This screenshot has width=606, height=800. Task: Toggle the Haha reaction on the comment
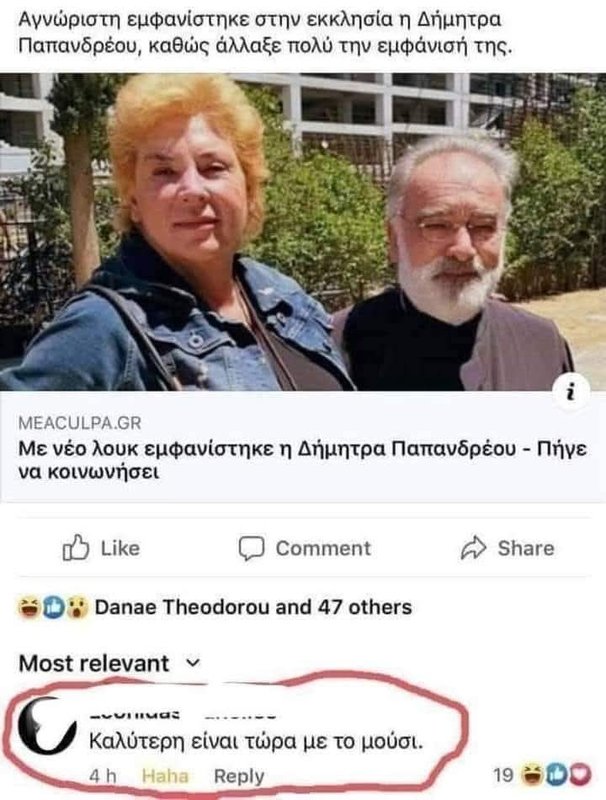click(165, 776)
